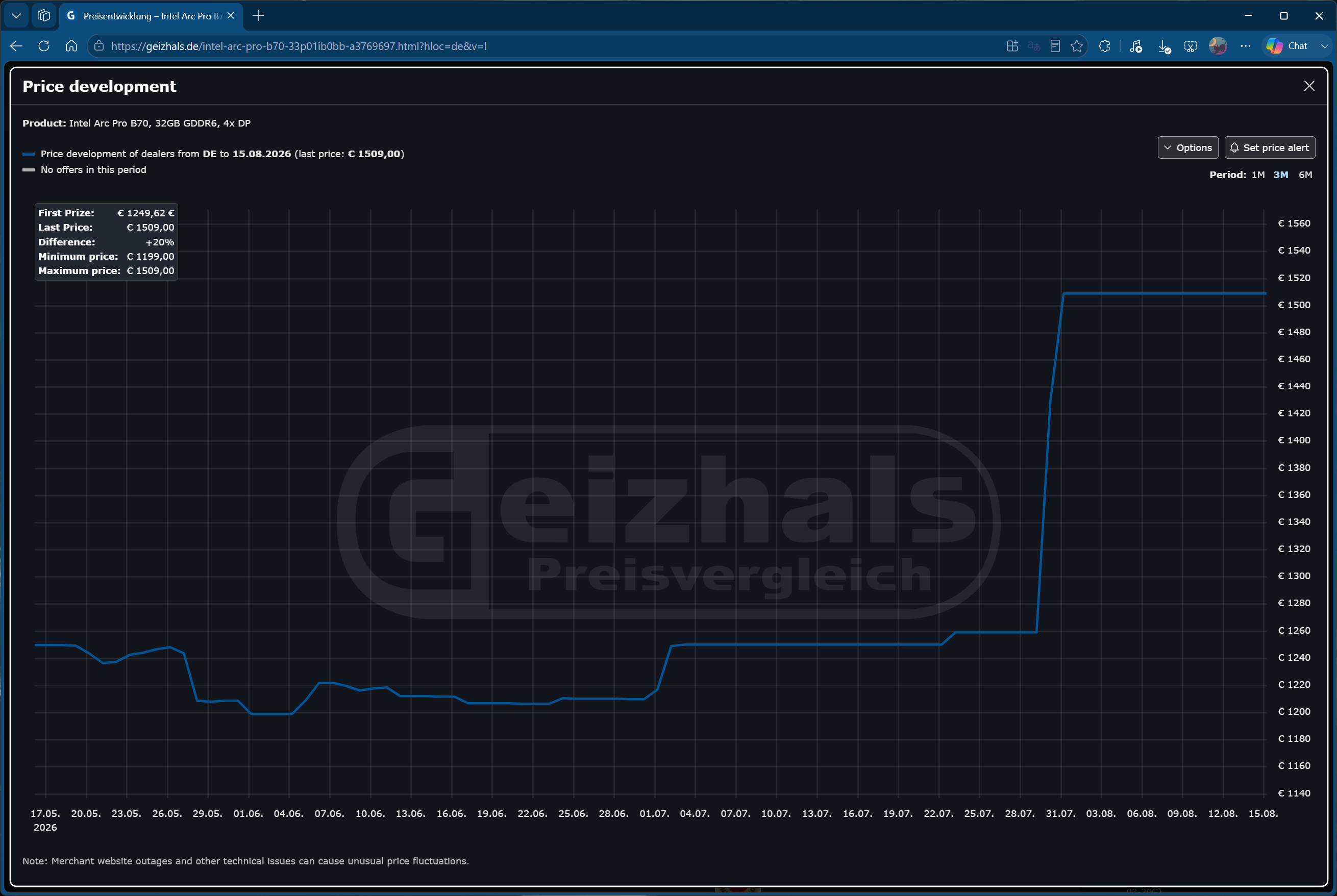Open the tab search dropdown
This screenshot has width=1337, height=896.
(16, 16)
